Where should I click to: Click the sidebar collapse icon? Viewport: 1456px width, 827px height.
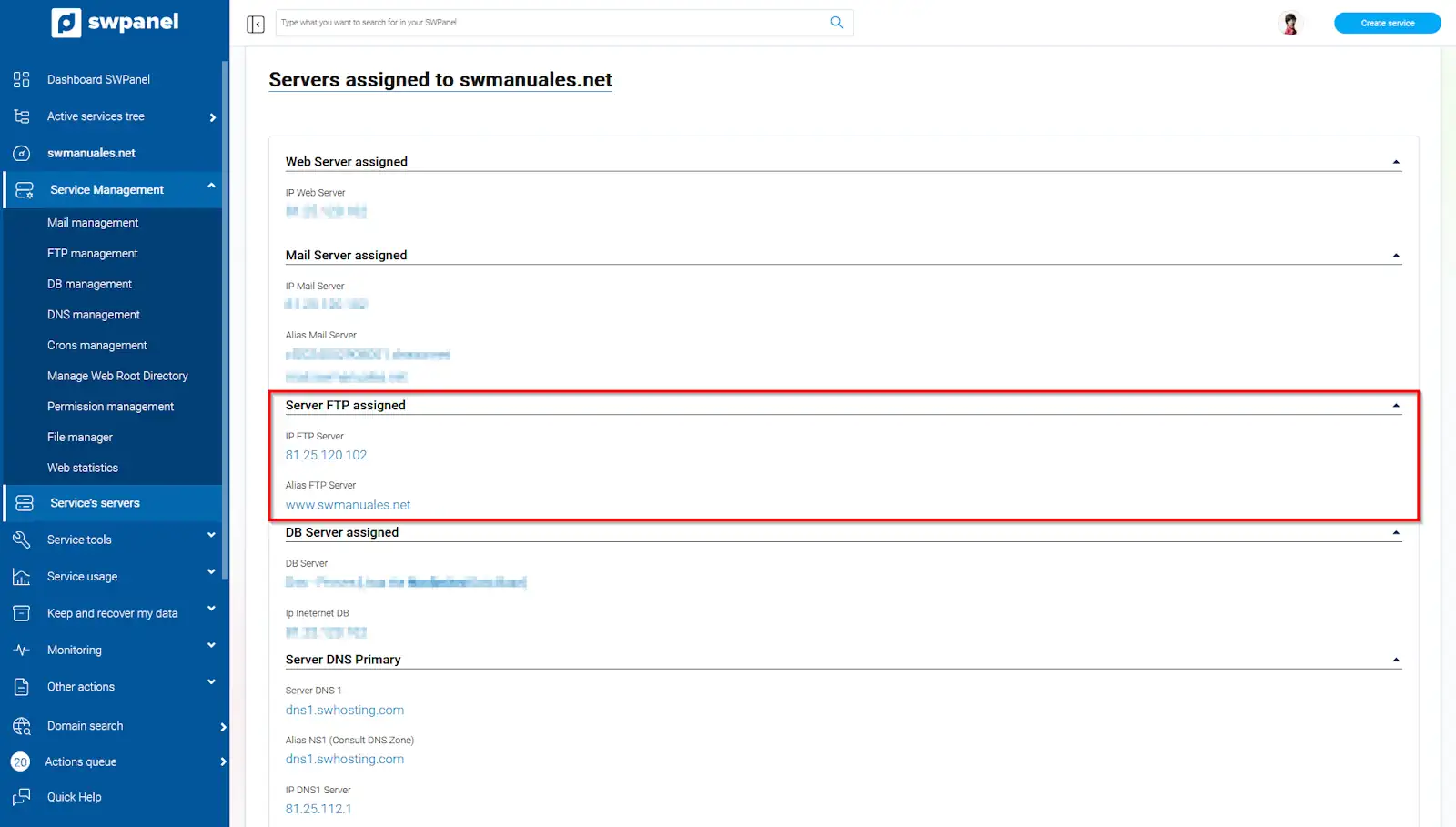point(256,24)
